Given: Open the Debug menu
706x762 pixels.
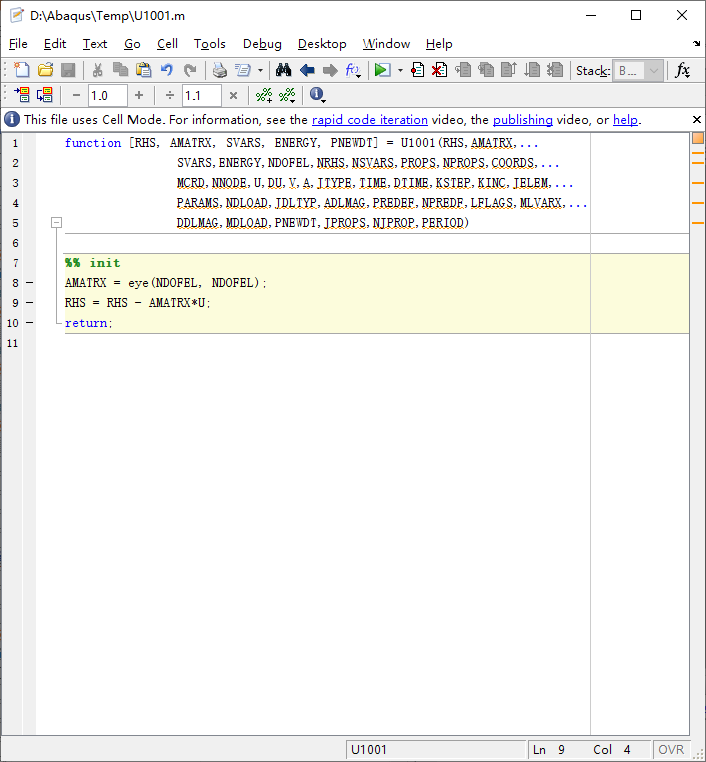Looking at the screenshot, I should (262, 44).
